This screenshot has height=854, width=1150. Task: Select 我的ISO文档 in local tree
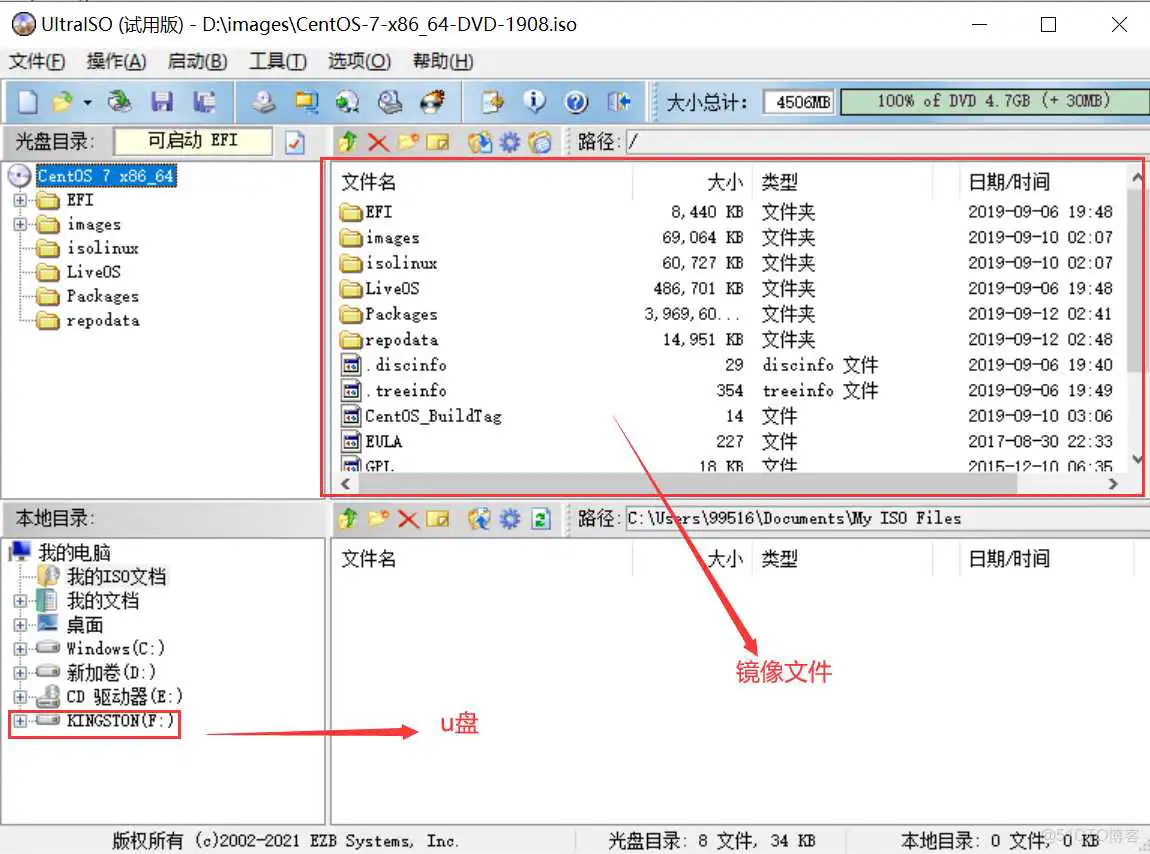116,577
